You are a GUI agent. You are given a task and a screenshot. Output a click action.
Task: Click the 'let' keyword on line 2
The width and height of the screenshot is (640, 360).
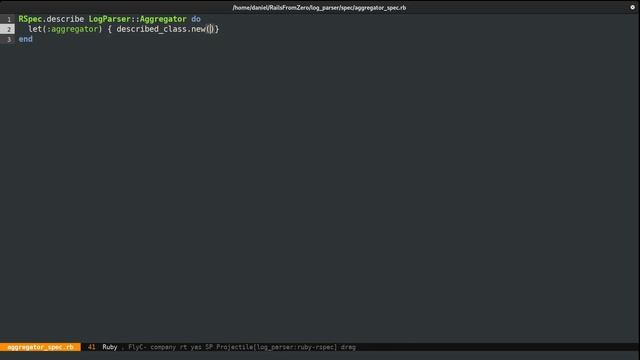(x=35, y=29)
